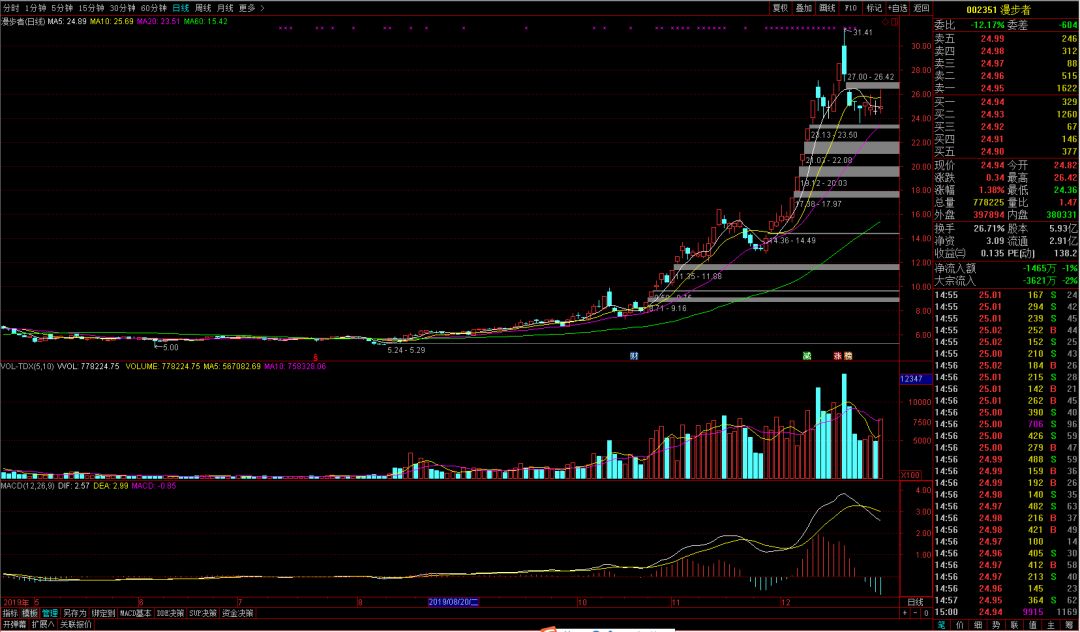Click the 大宗流入 value -3621万
Viewport: 1080px width, 632px height.
[x=1040, y=281]
